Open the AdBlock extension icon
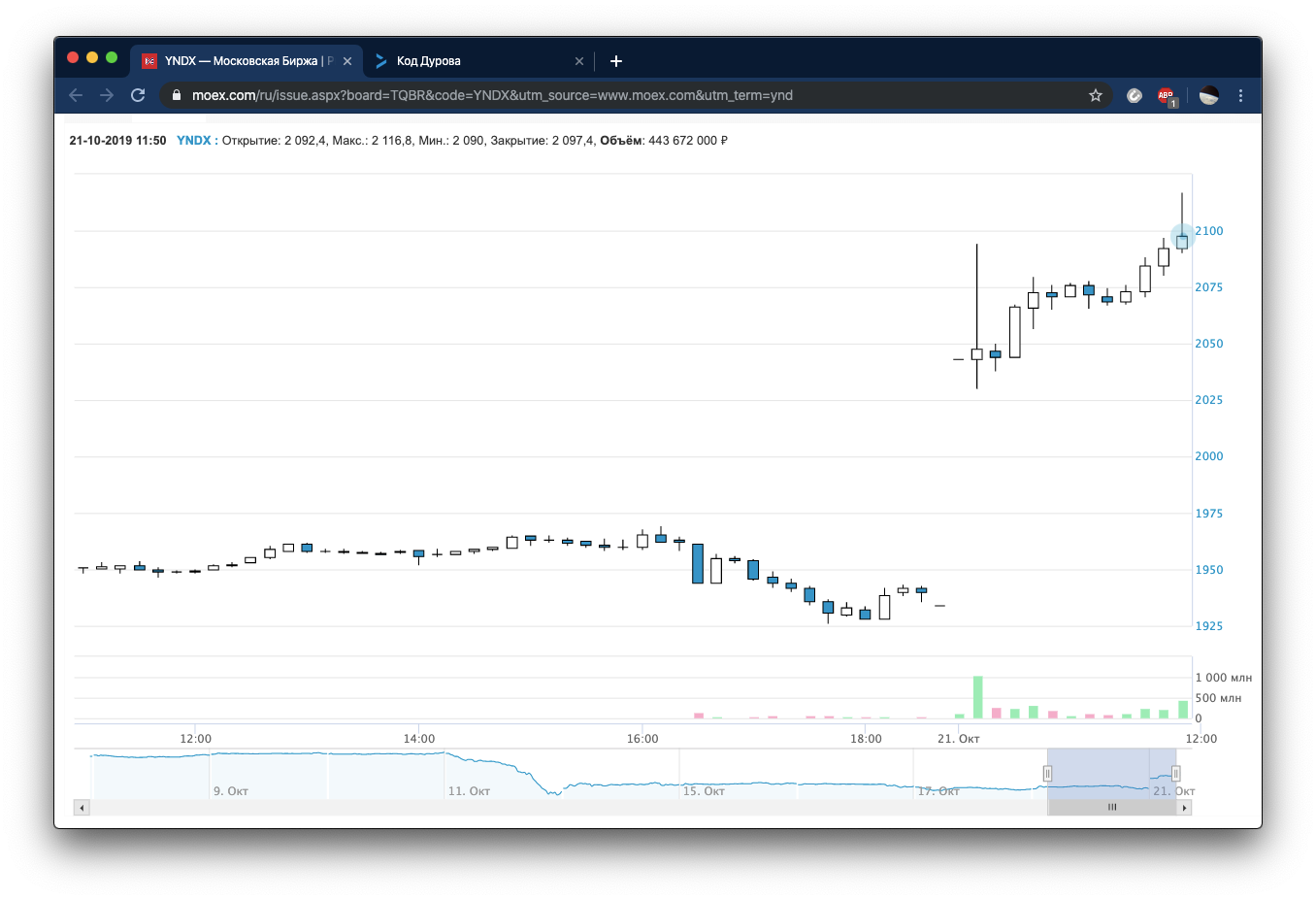The height and width of the screenshot is (900, 1316). [x=1166, y=95]
